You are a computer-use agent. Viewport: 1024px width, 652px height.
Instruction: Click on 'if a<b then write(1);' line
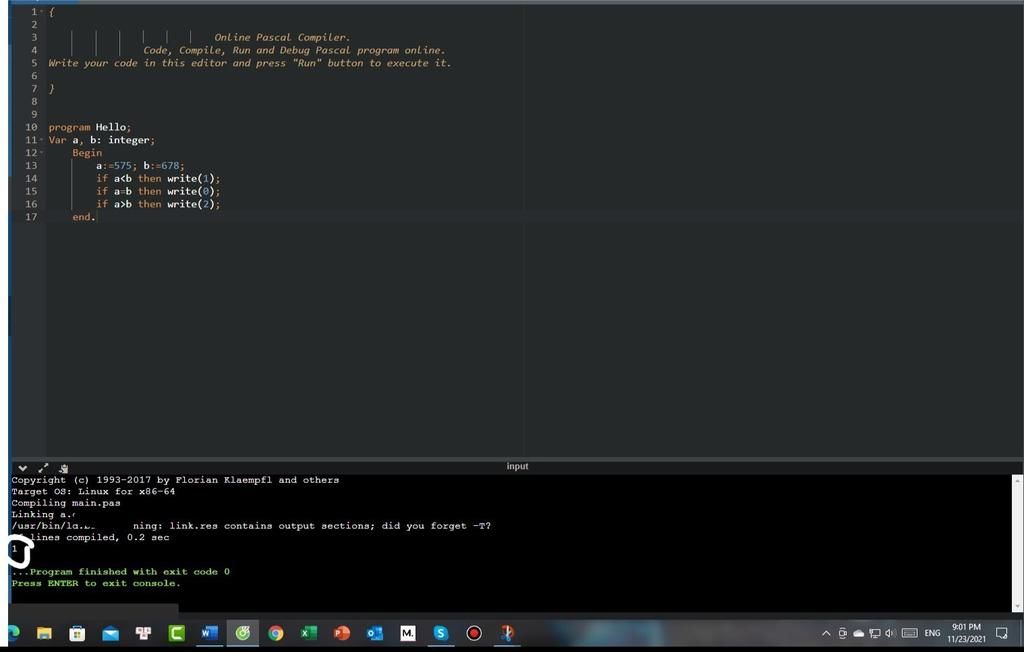[x=158, y=178]
